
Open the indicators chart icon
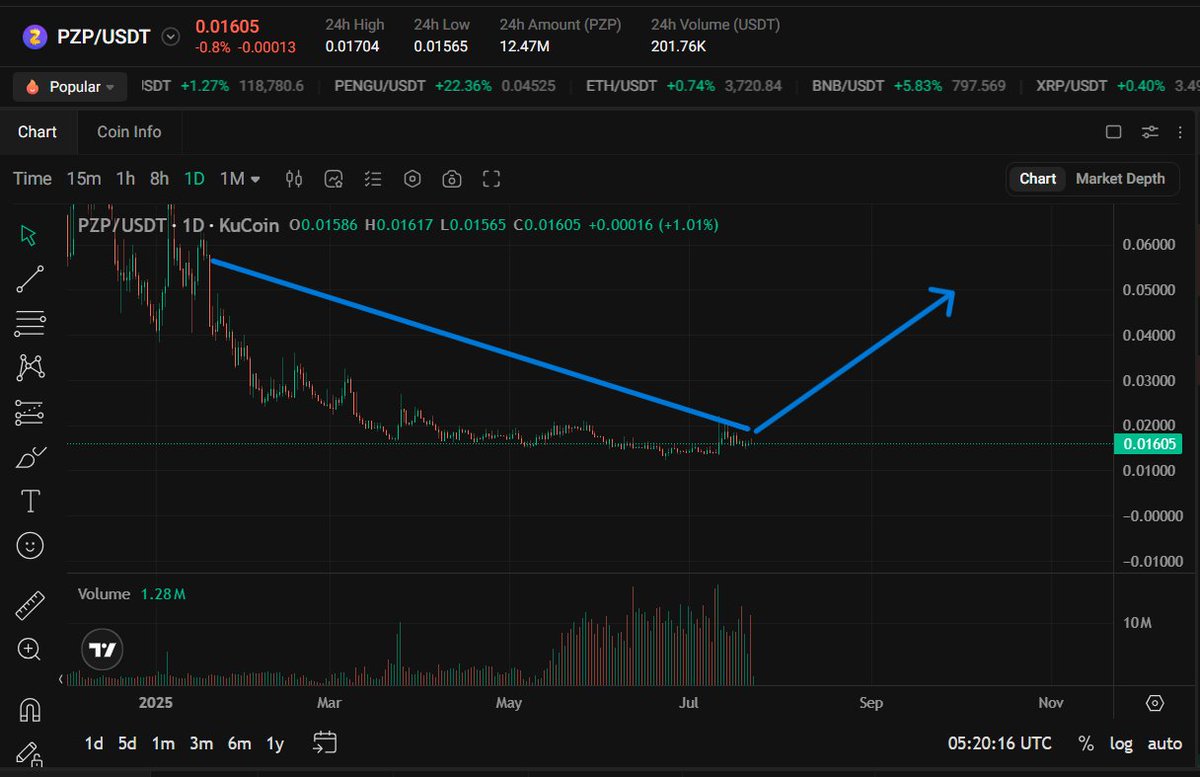coord(334,179)
